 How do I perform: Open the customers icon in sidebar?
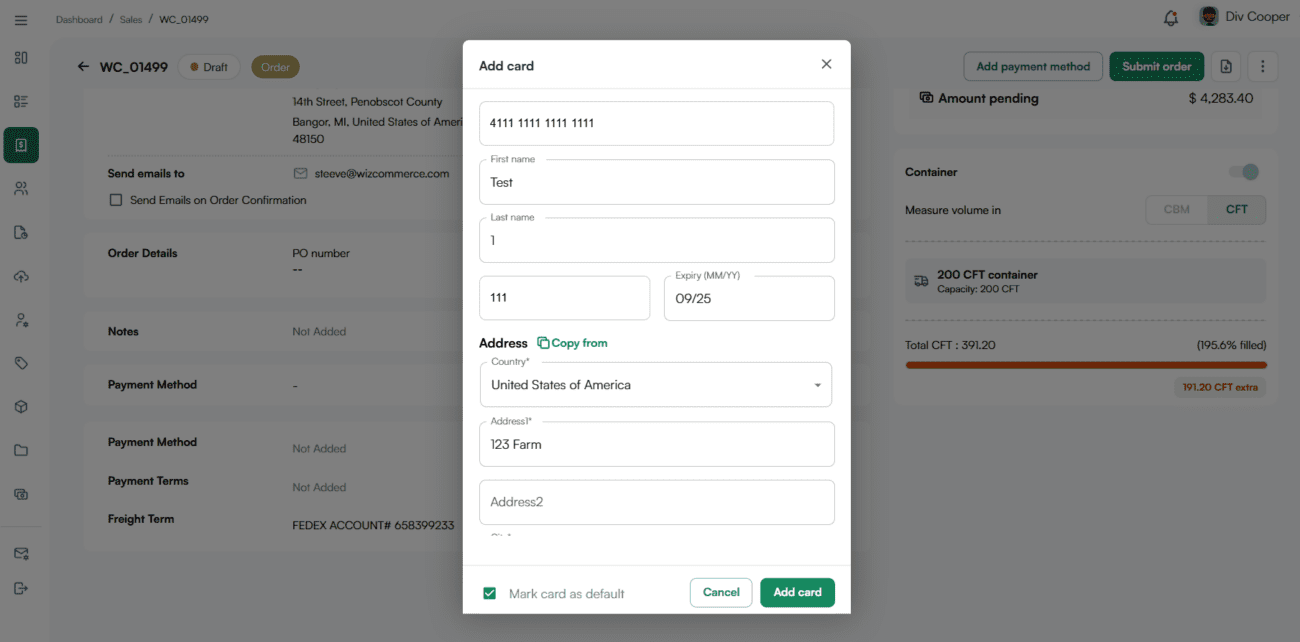pyautogui.click(x=21, y=188)
